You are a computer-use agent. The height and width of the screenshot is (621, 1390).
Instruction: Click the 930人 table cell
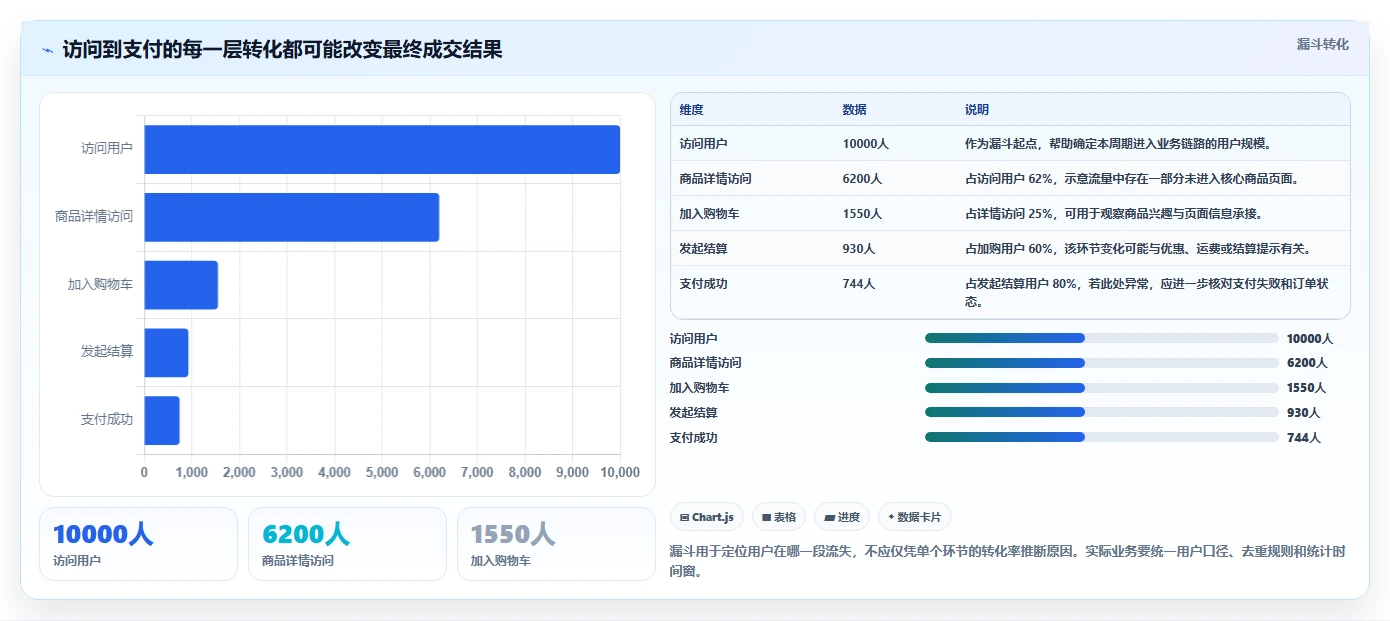pyautogui.click(x=858, y=249)
